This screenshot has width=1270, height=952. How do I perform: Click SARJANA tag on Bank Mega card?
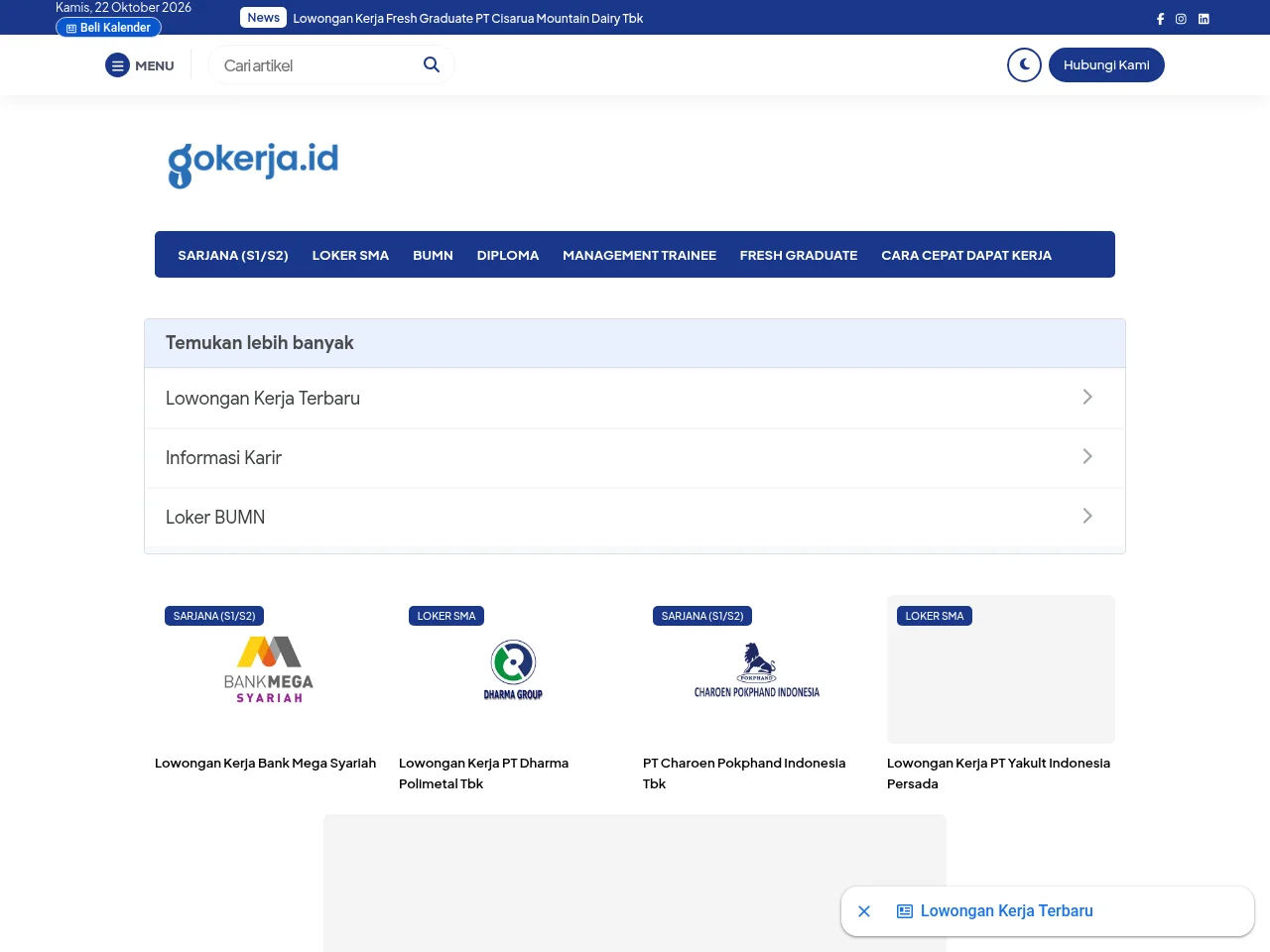pyautogui.click(x=214, y=616)
